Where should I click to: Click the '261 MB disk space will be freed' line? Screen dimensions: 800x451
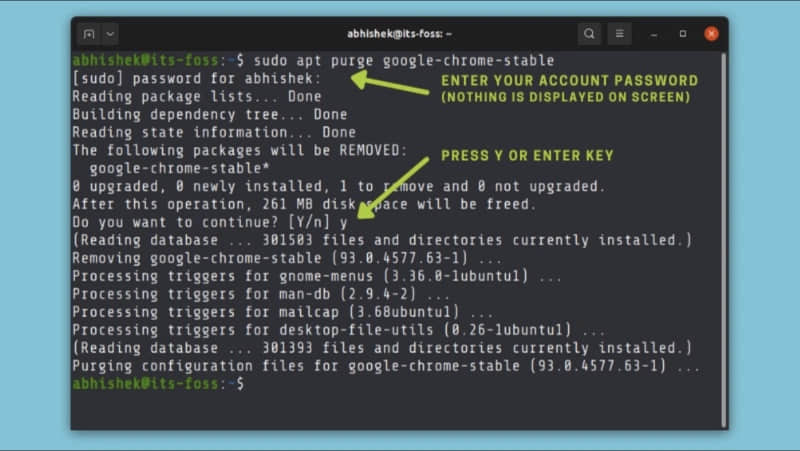[304, 204]
